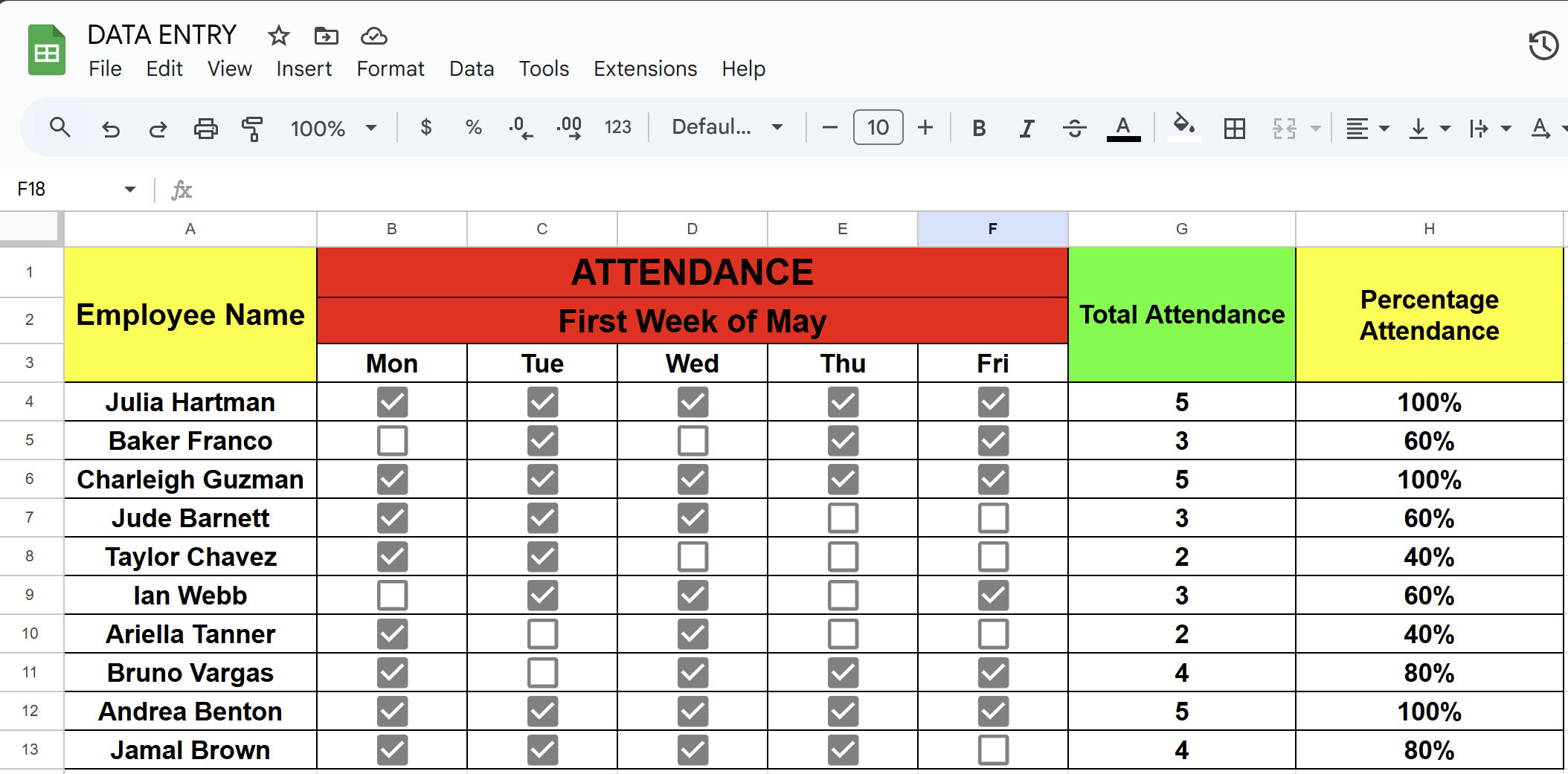The height and width of the screenshot is (774, 1568).
Task: Increase font size with plus button
Action: pyautogui.click(x=925, y=127)
